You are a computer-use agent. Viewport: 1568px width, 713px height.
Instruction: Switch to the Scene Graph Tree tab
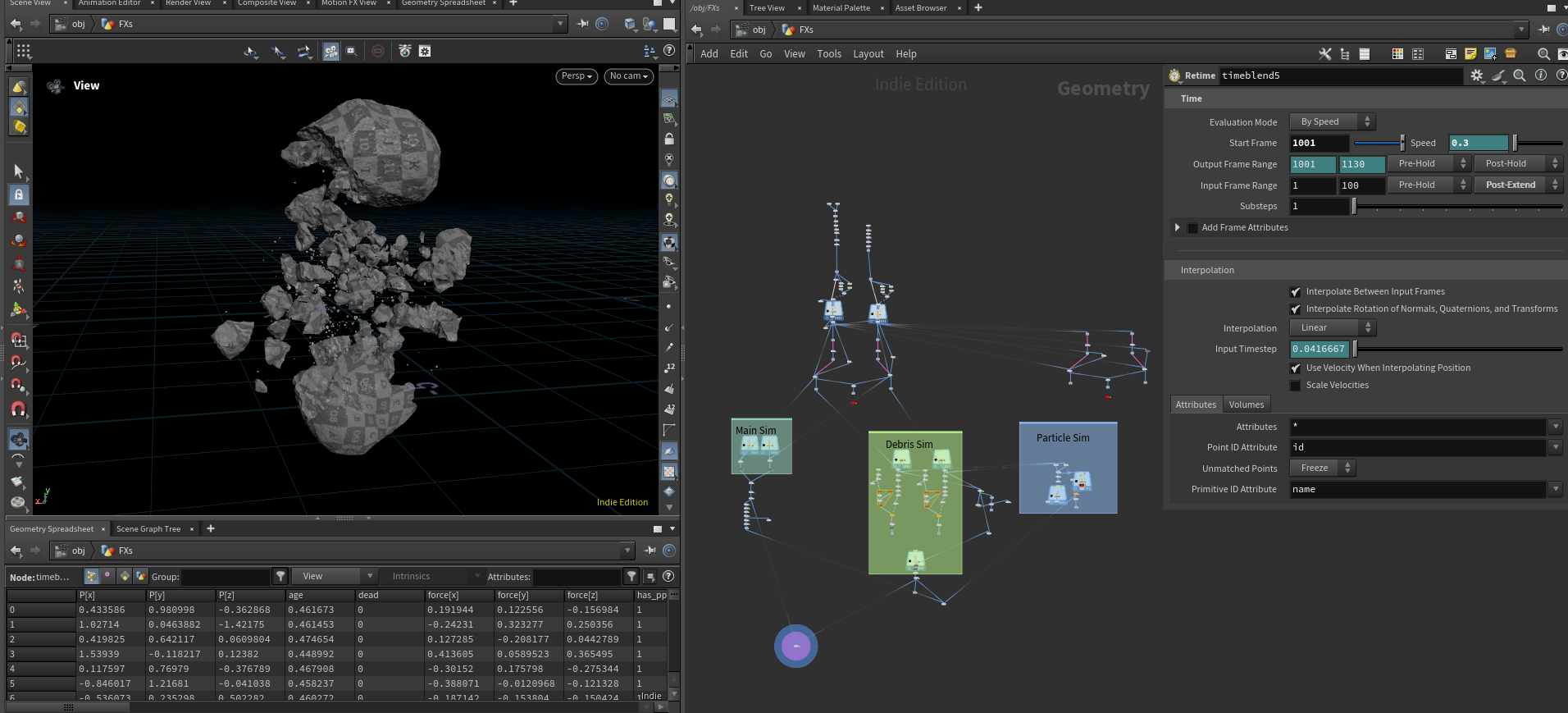tap(148, 529)
